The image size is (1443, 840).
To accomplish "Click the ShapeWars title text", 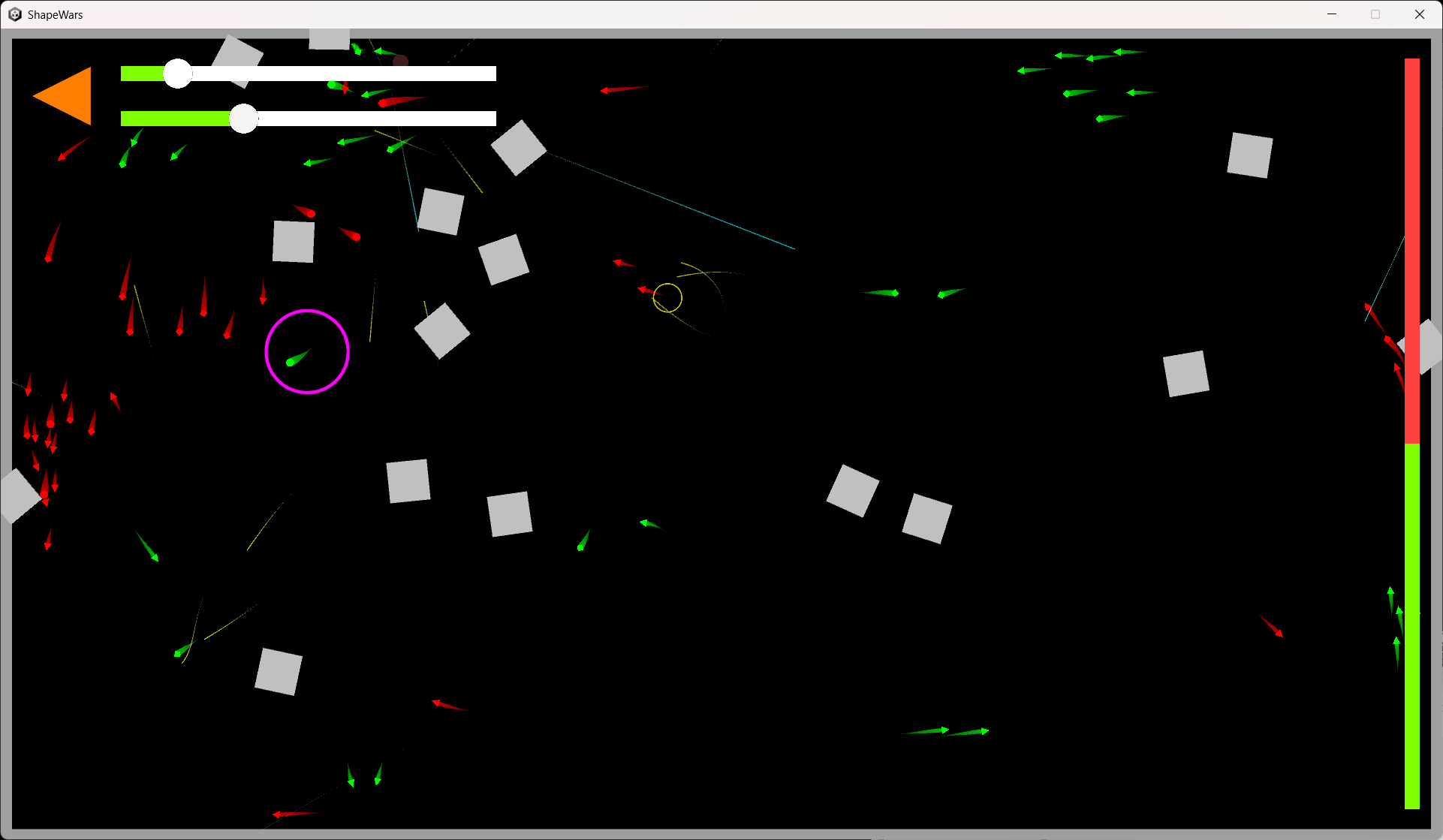I will click(55, 14).
